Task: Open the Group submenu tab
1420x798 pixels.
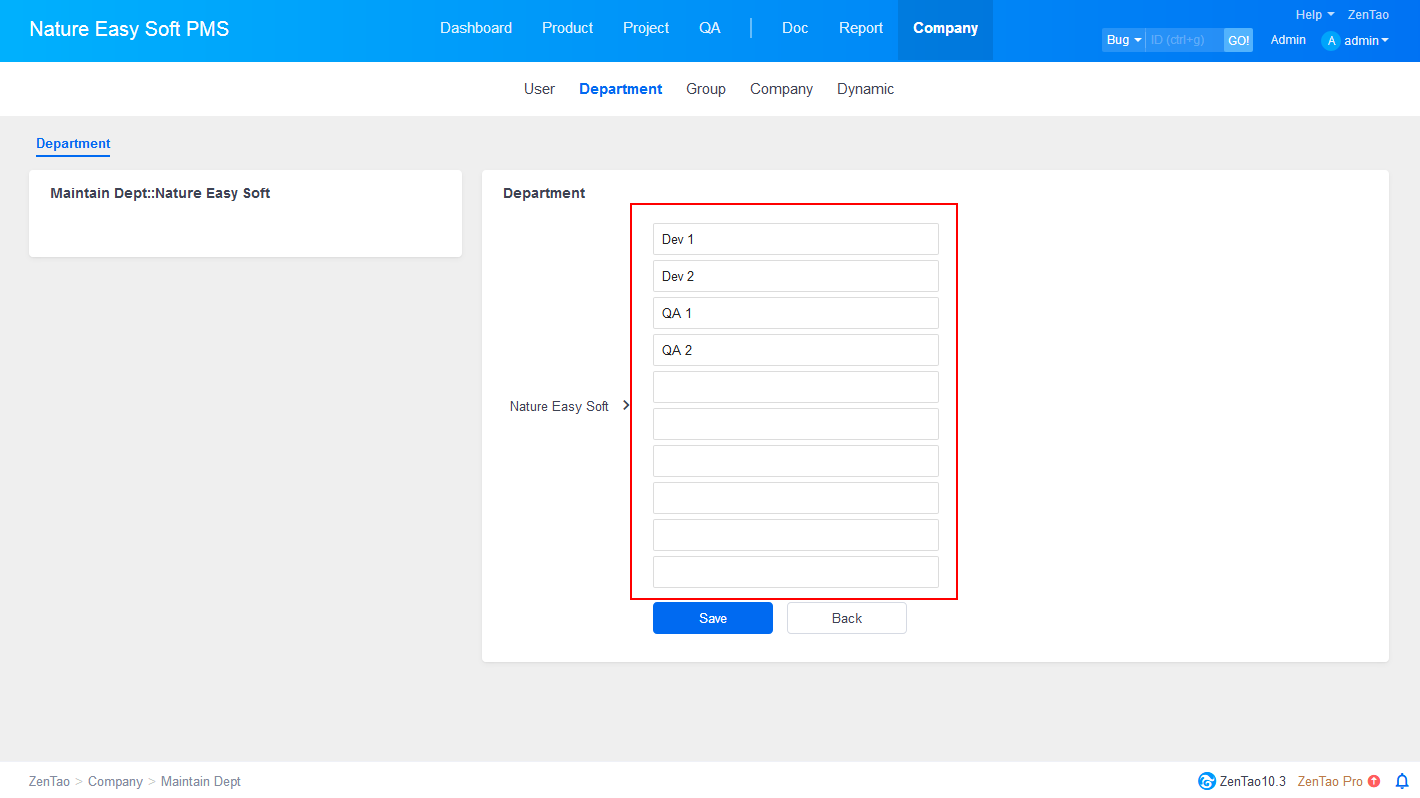Action: [706, 89]
